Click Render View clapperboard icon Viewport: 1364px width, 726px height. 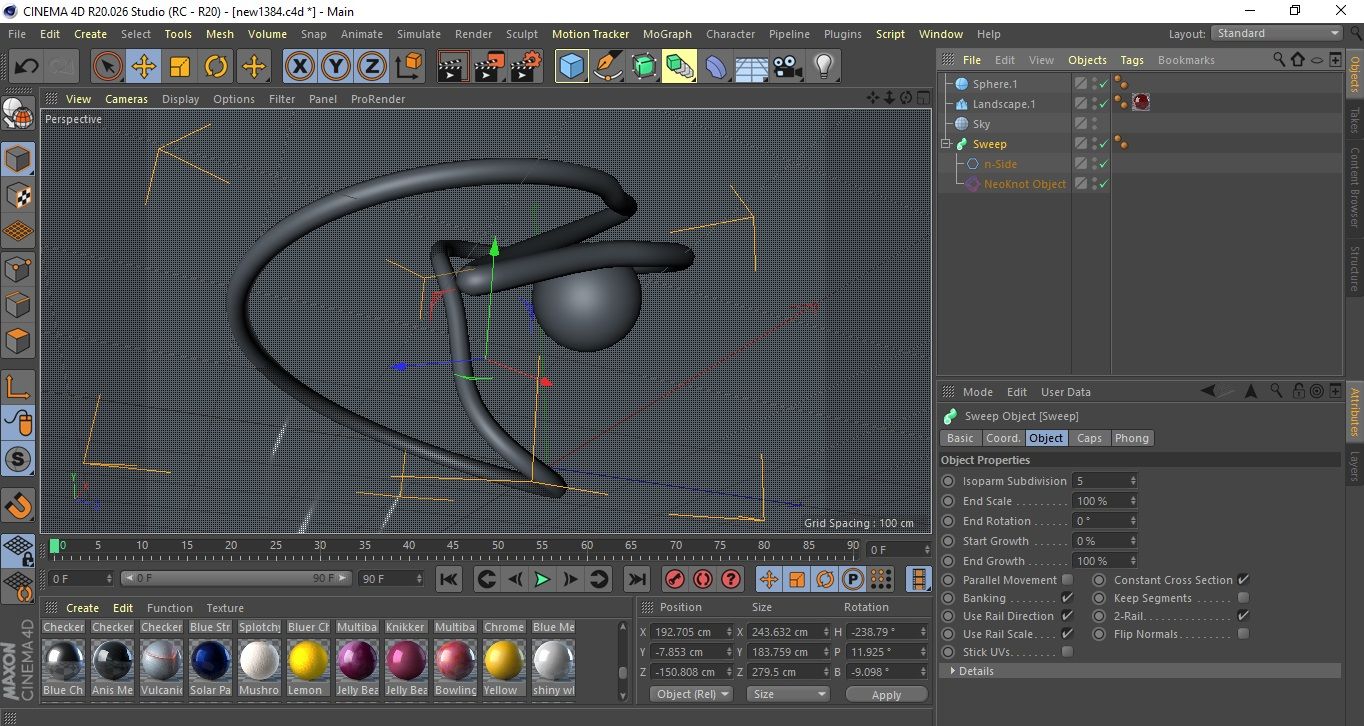pos(454,67)
